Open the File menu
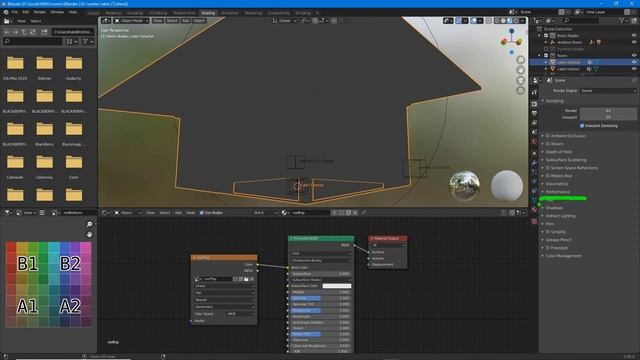The height and width of the screenshot is (360, 640). [15, 12]
